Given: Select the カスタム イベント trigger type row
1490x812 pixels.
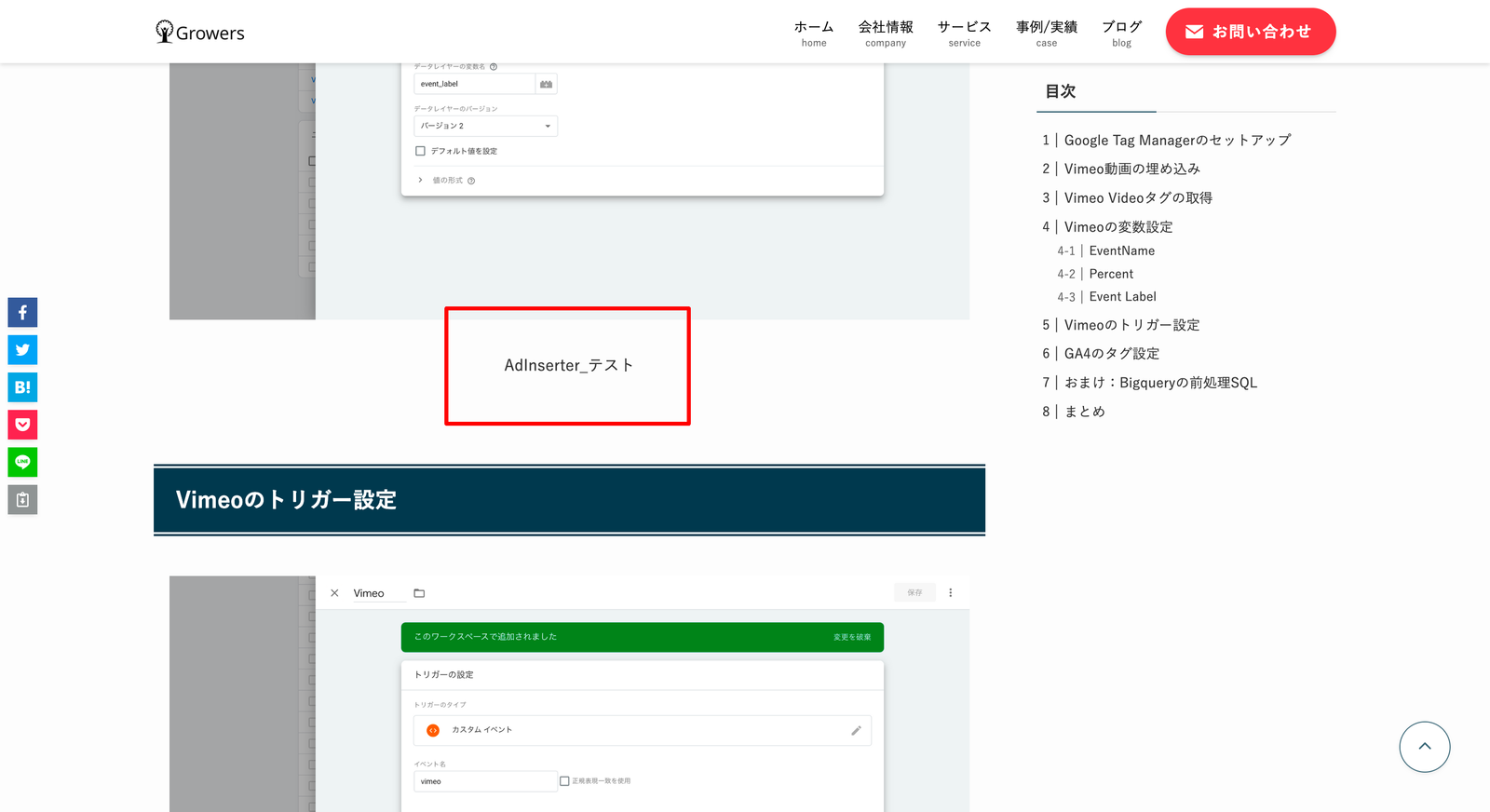Looking at the screenshot, I should [643, 730].
